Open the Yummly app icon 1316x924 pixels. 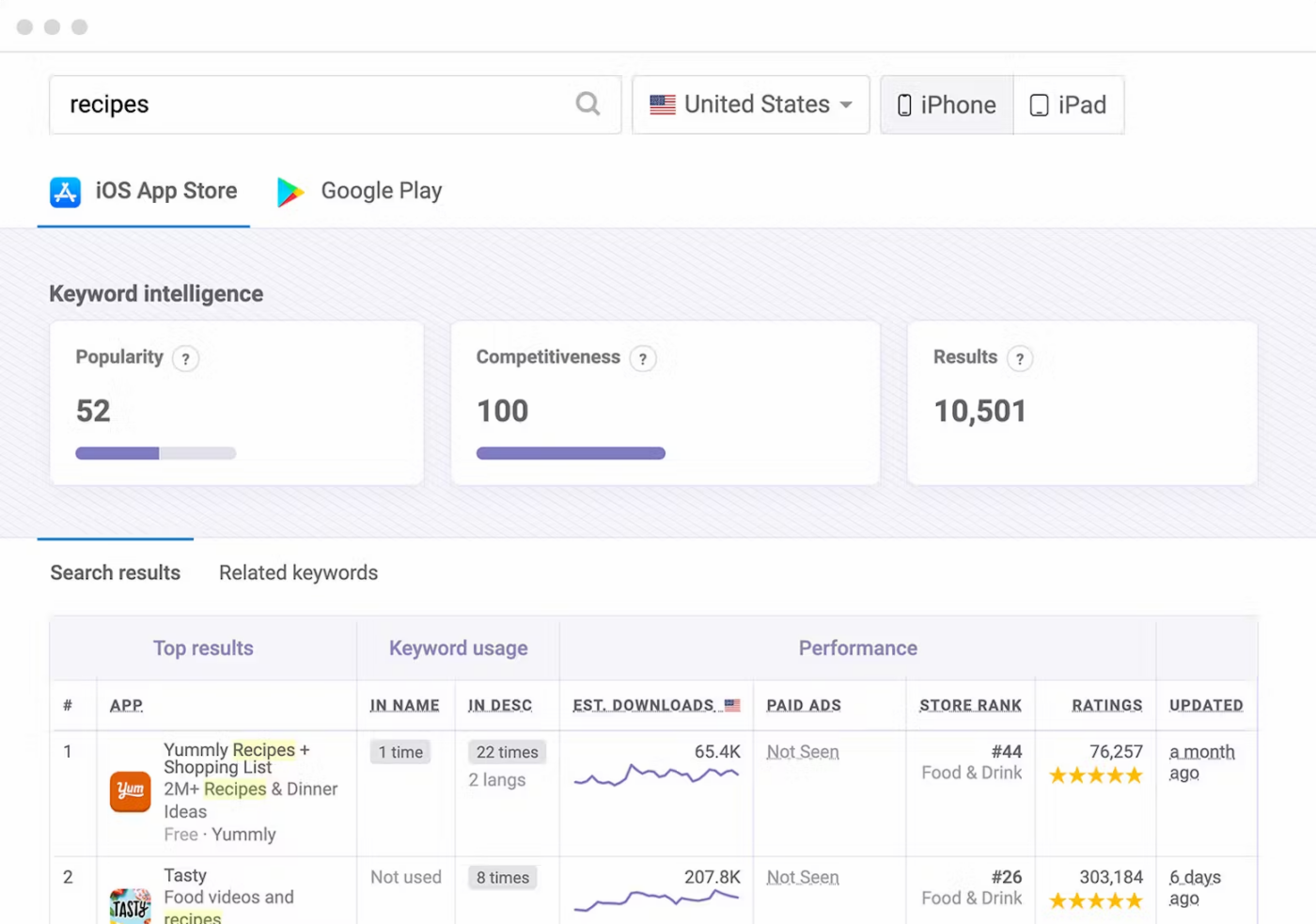click(130, 791)
